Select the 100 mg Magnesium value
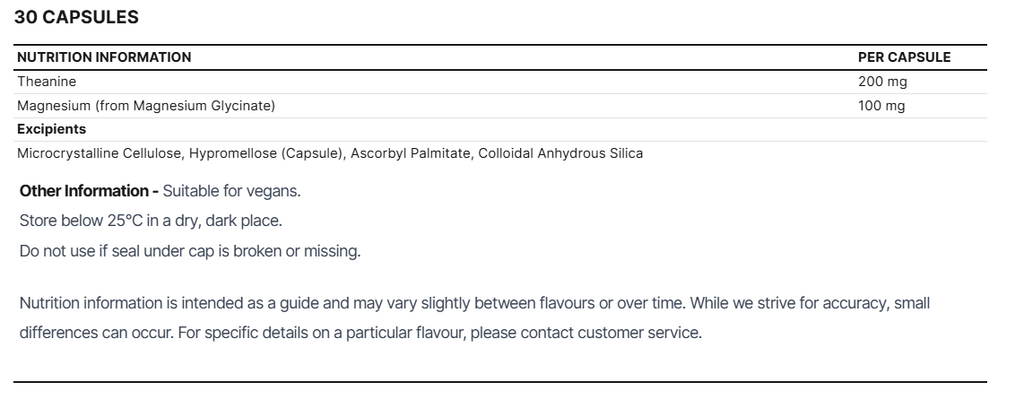1024x417 pixels. [881, 105]
